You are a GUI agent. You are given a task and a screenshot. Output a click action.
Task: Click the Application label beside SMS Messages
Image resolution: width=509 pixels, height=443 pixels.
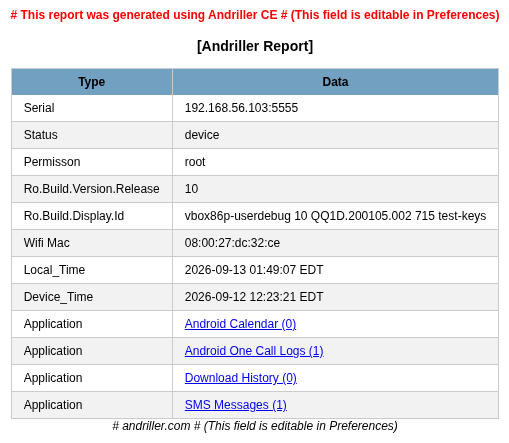tap(53, 405)
